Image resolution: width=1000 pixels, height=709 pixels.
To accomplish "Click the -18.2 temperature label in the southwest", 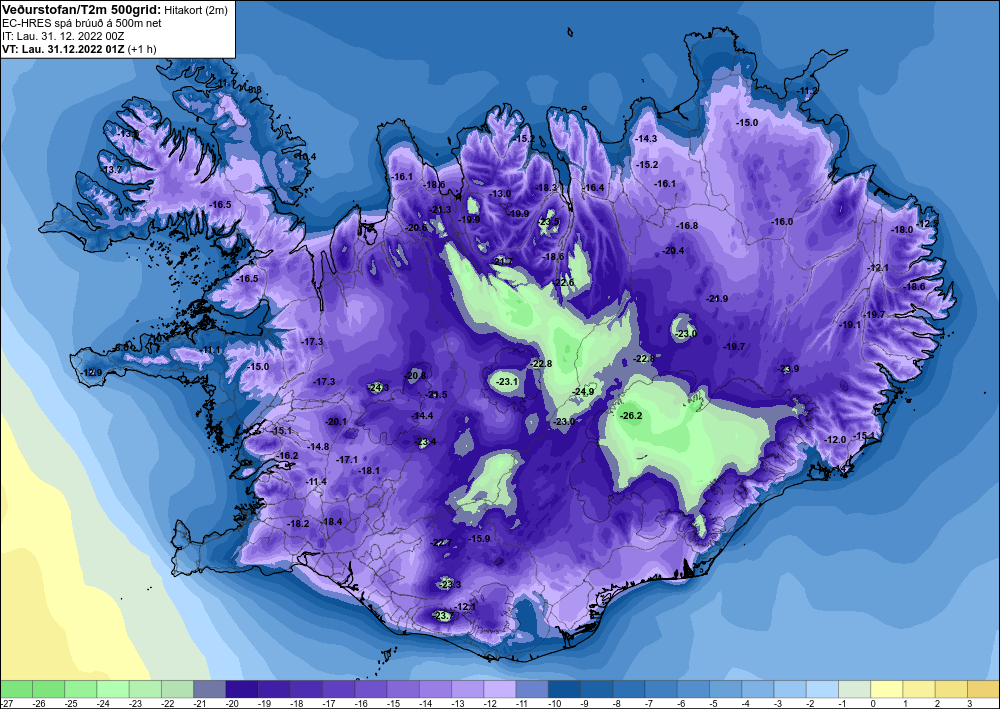I will [298, 523].
